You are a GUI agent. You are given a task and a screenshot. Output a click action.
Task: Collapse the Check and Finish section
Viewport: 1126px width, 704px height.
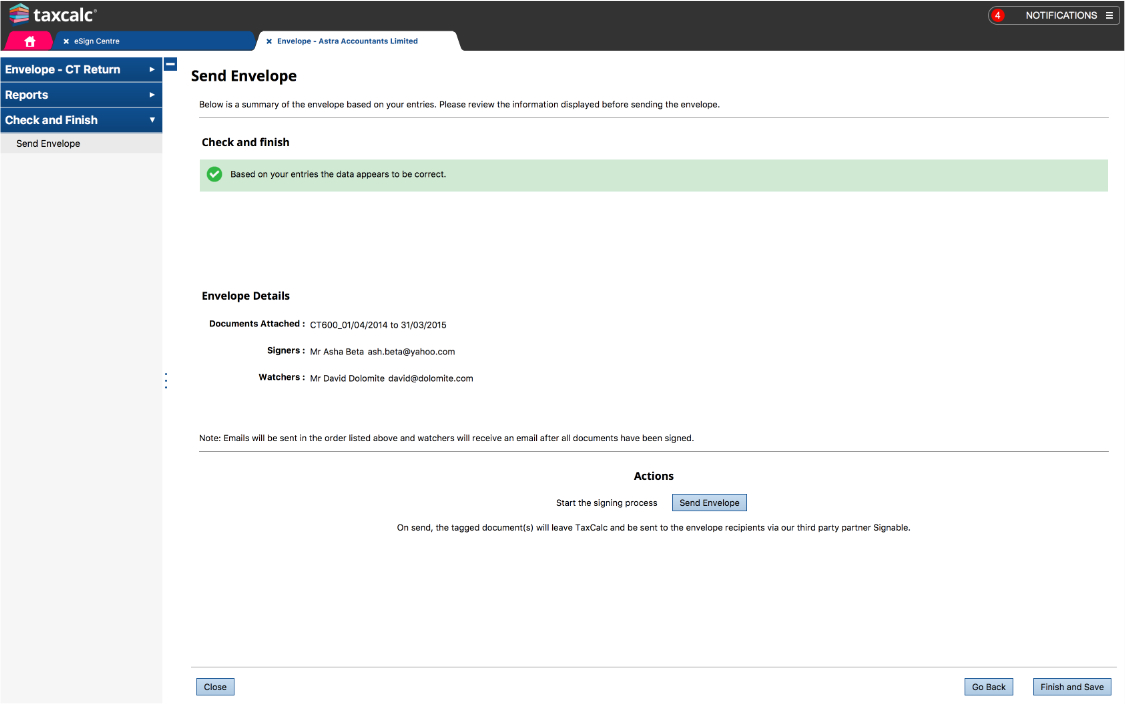click(80, 120)
